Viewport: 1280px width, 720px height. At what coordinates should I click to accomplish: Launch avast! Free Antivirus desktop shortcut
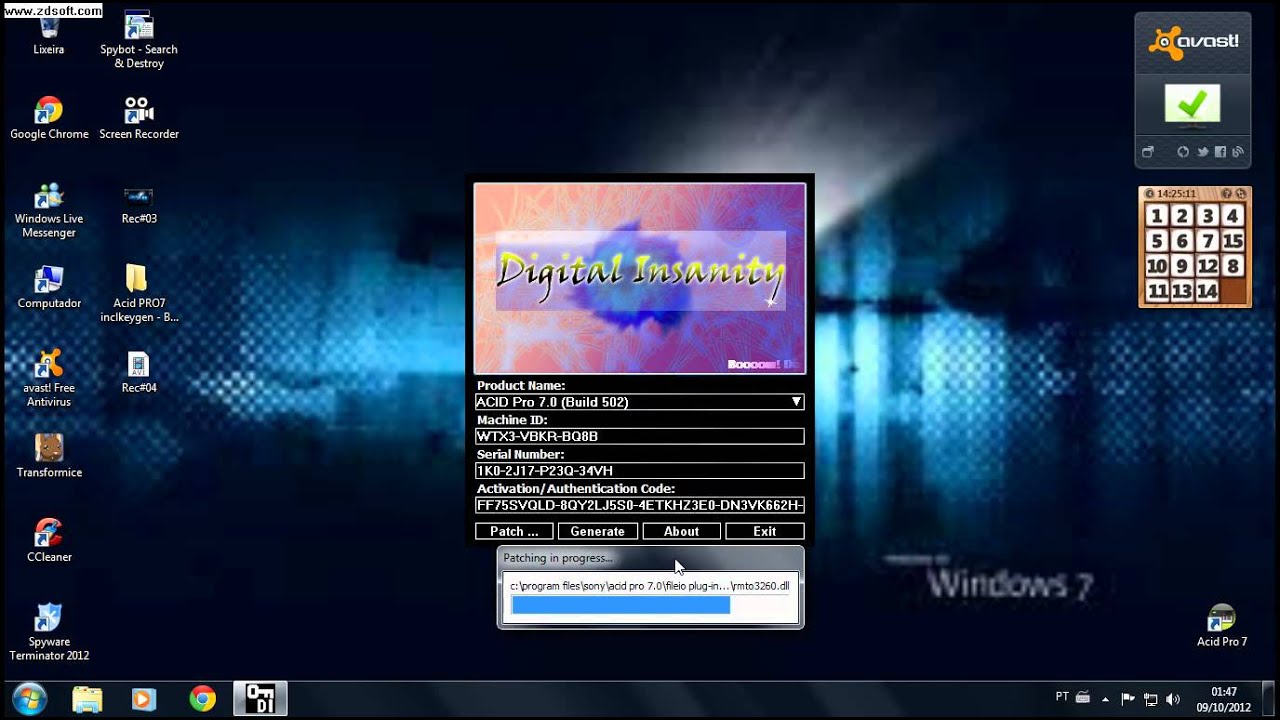49,379
